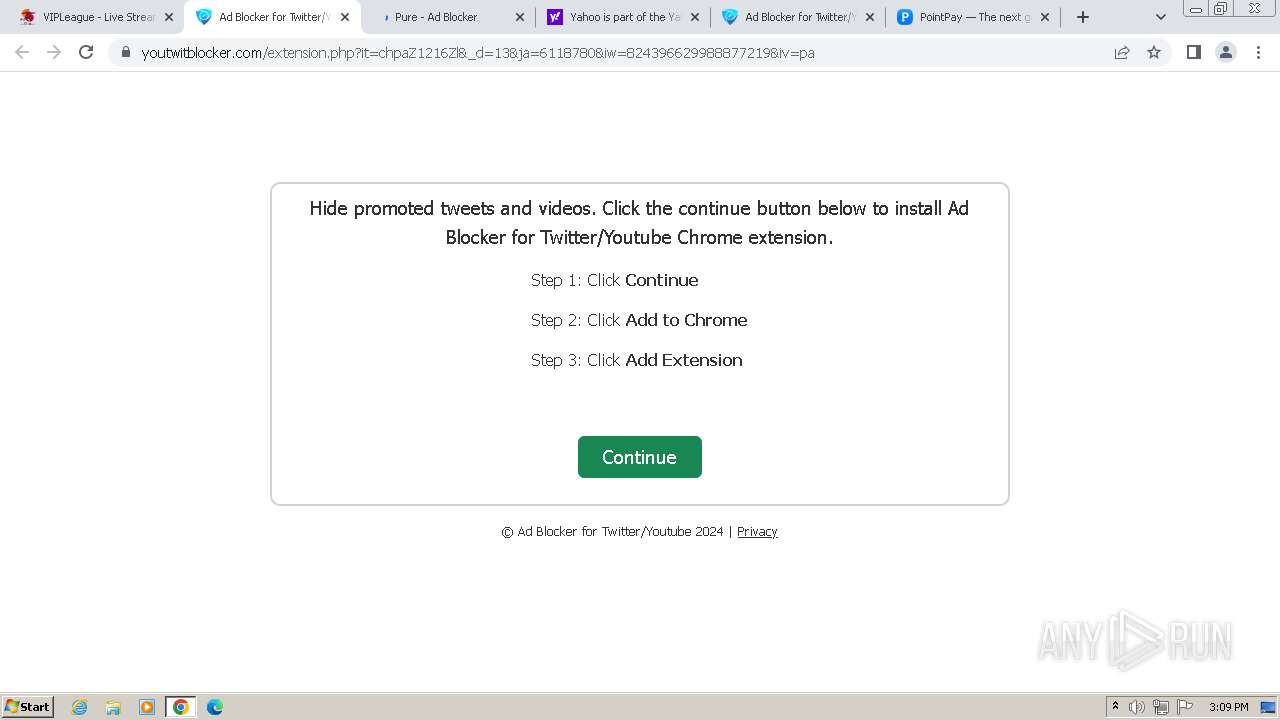This screenshot has width=1280, height=720.
Task: Bookmark this page with star icon
Action: [x=1154, y=53]
